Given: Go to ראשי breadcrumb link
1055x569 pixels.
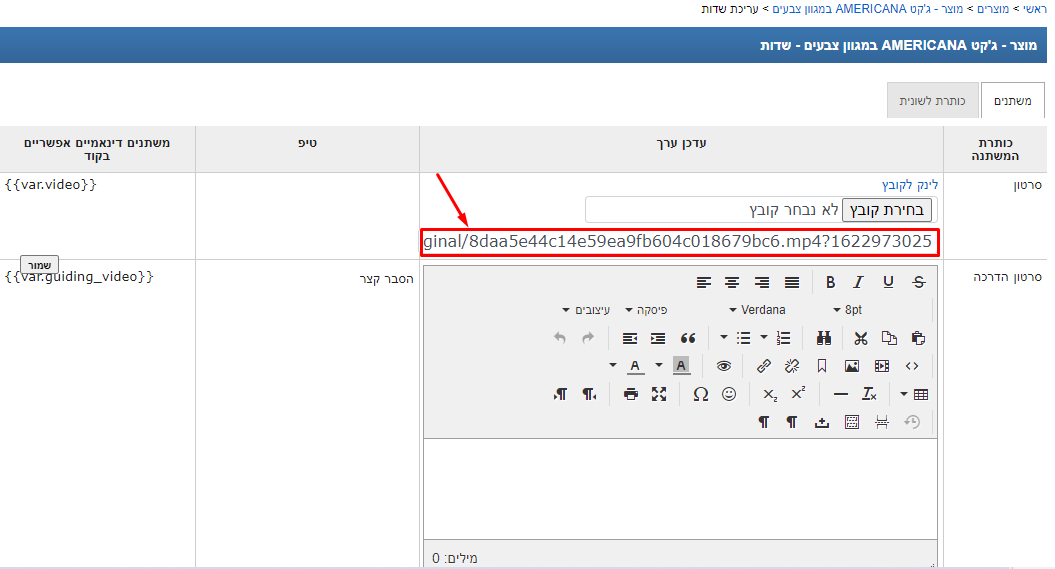Looking at the screenshot, I should 1035,9.
